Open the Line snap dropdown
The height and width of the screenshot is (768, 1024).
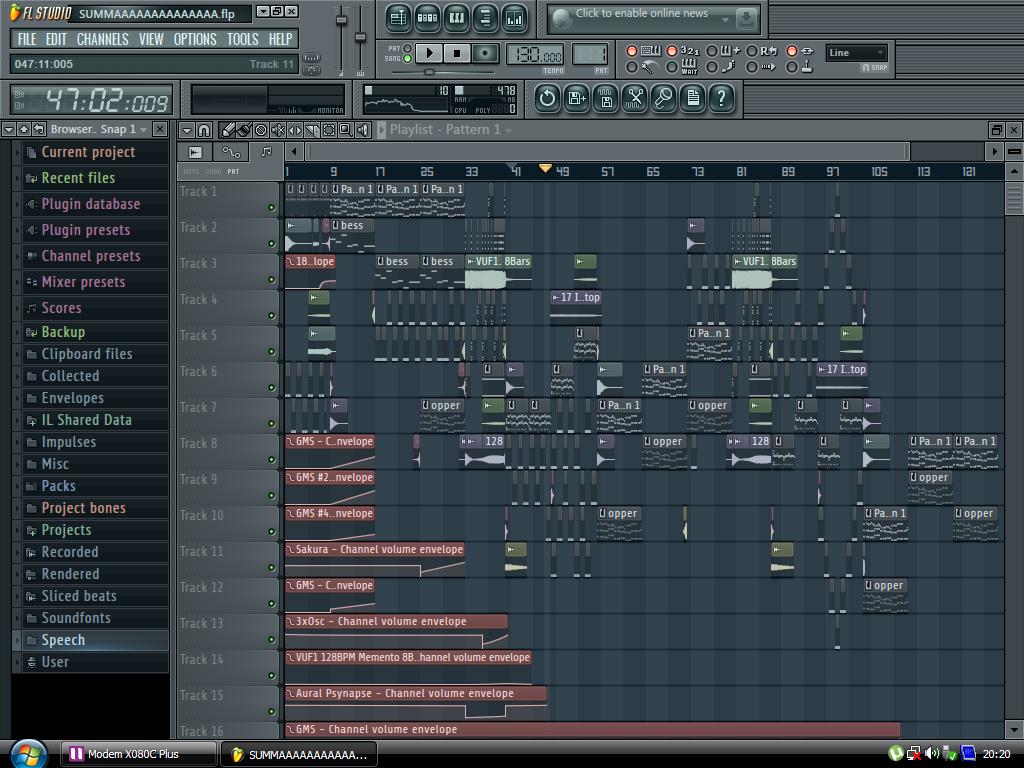(x=857, y=53)
